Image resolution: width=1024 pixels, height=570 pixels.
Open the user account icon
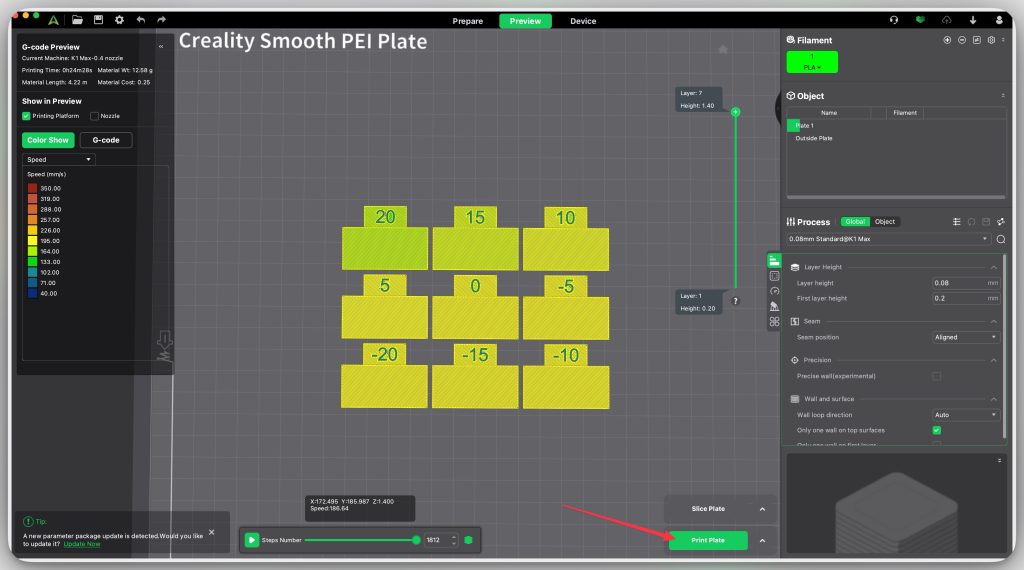[x=999, y=20]
